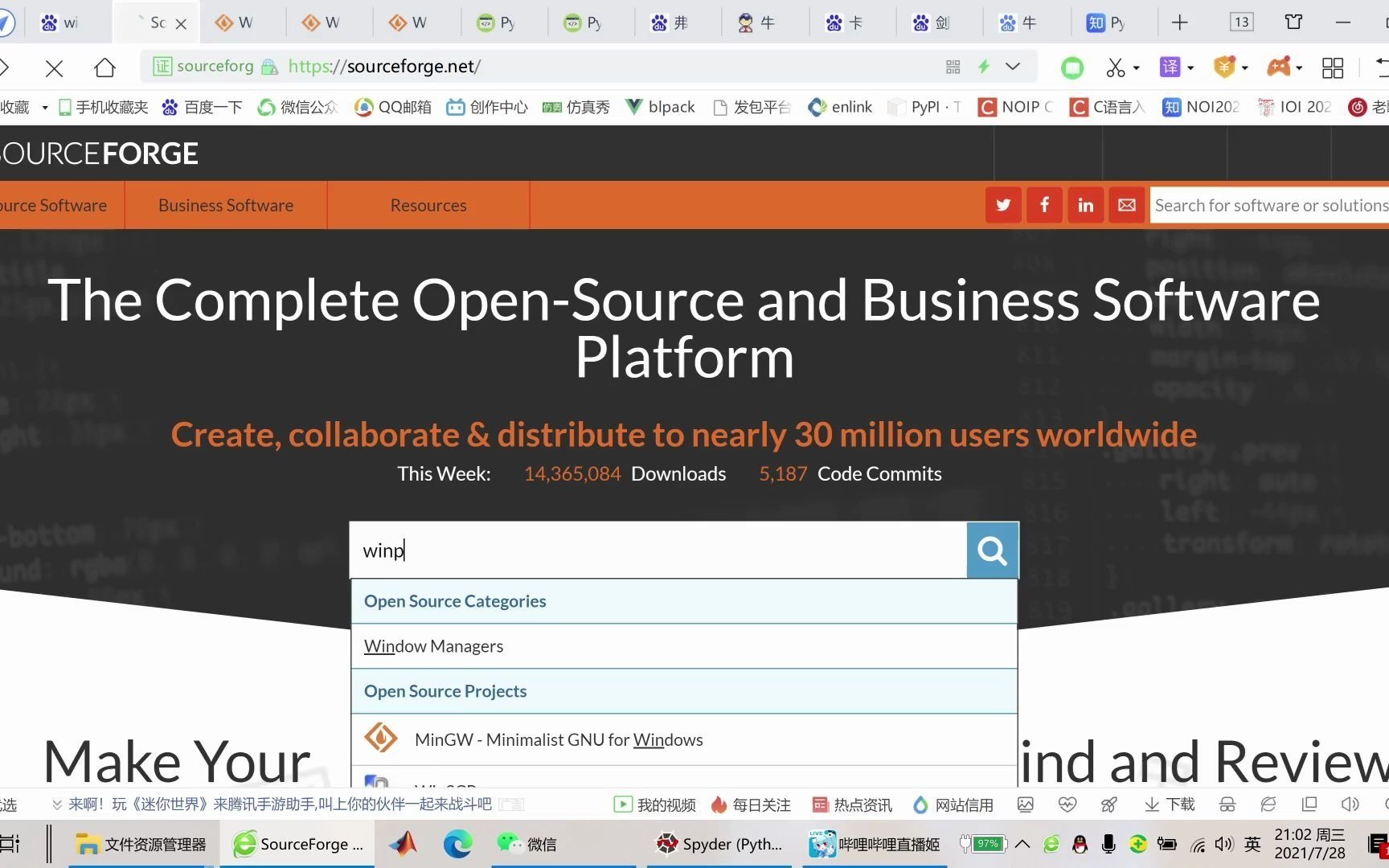1389x868 pixels.
Task: Open the blpack bookmark
Action: (660, 107)
